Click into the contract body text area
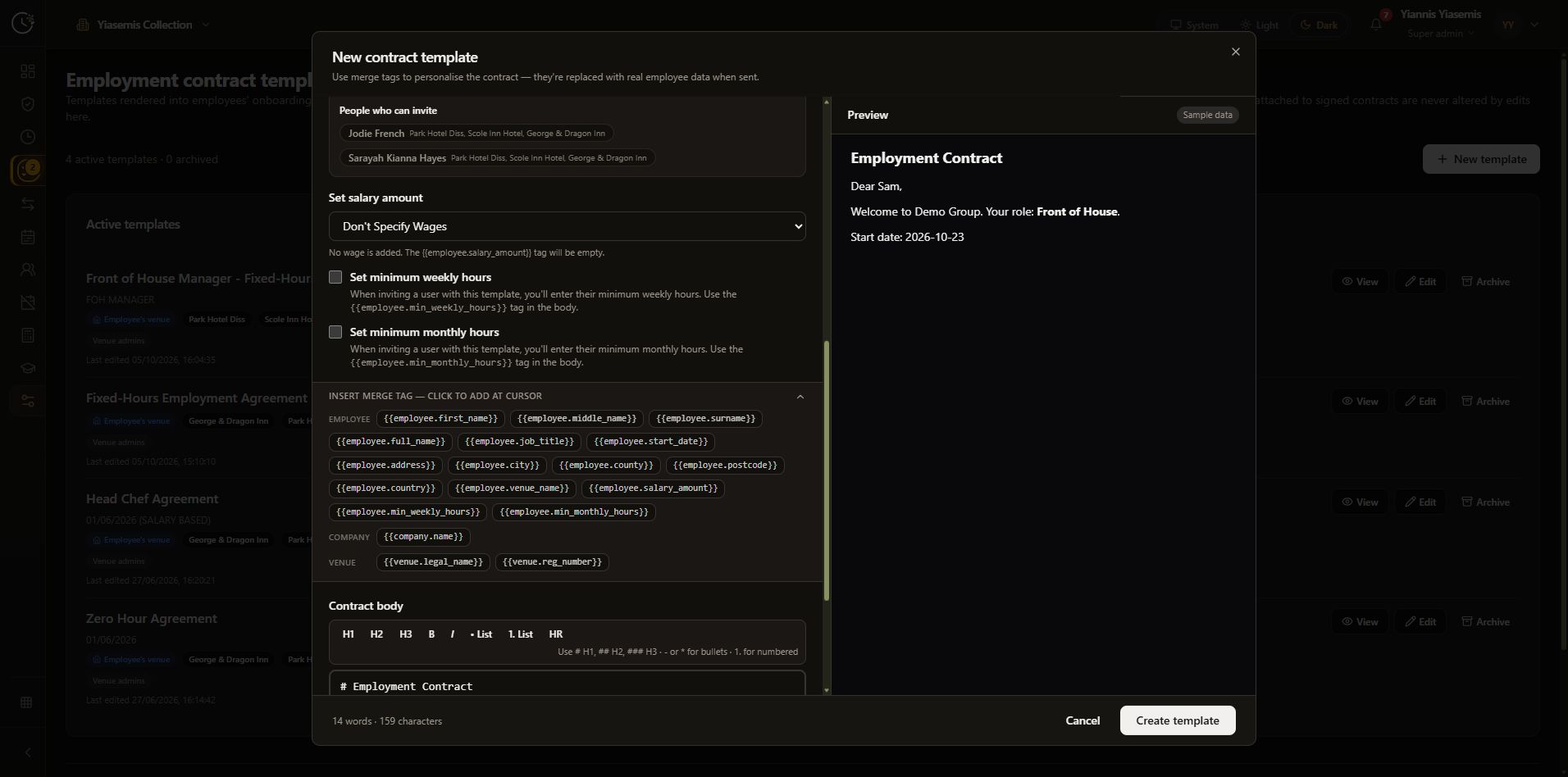The width and height of the screenshot is (1568, 777). click(567, 684)
